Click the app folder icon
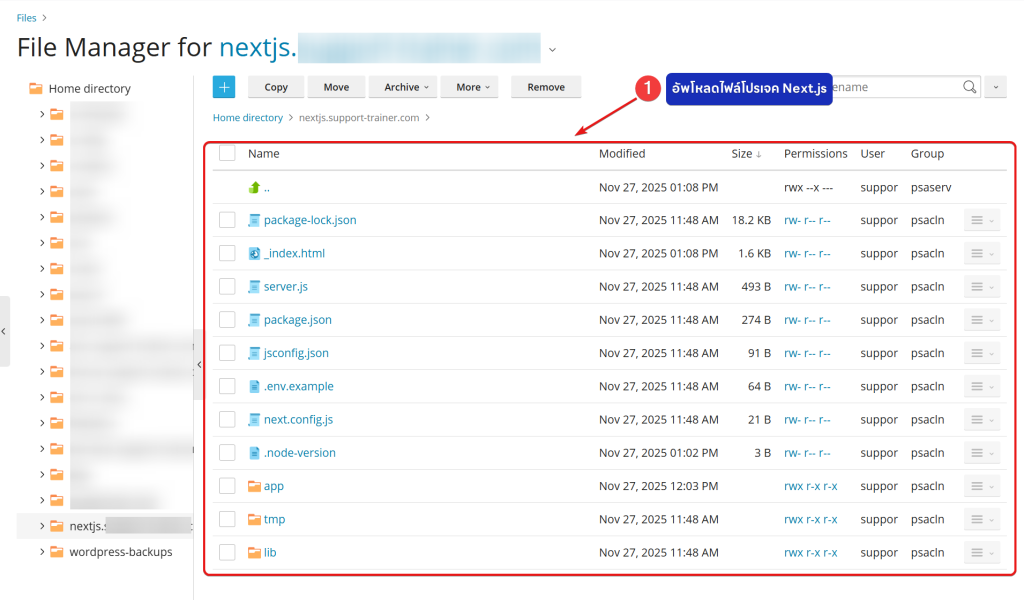 pyautogui.click(x=254, y=486)
